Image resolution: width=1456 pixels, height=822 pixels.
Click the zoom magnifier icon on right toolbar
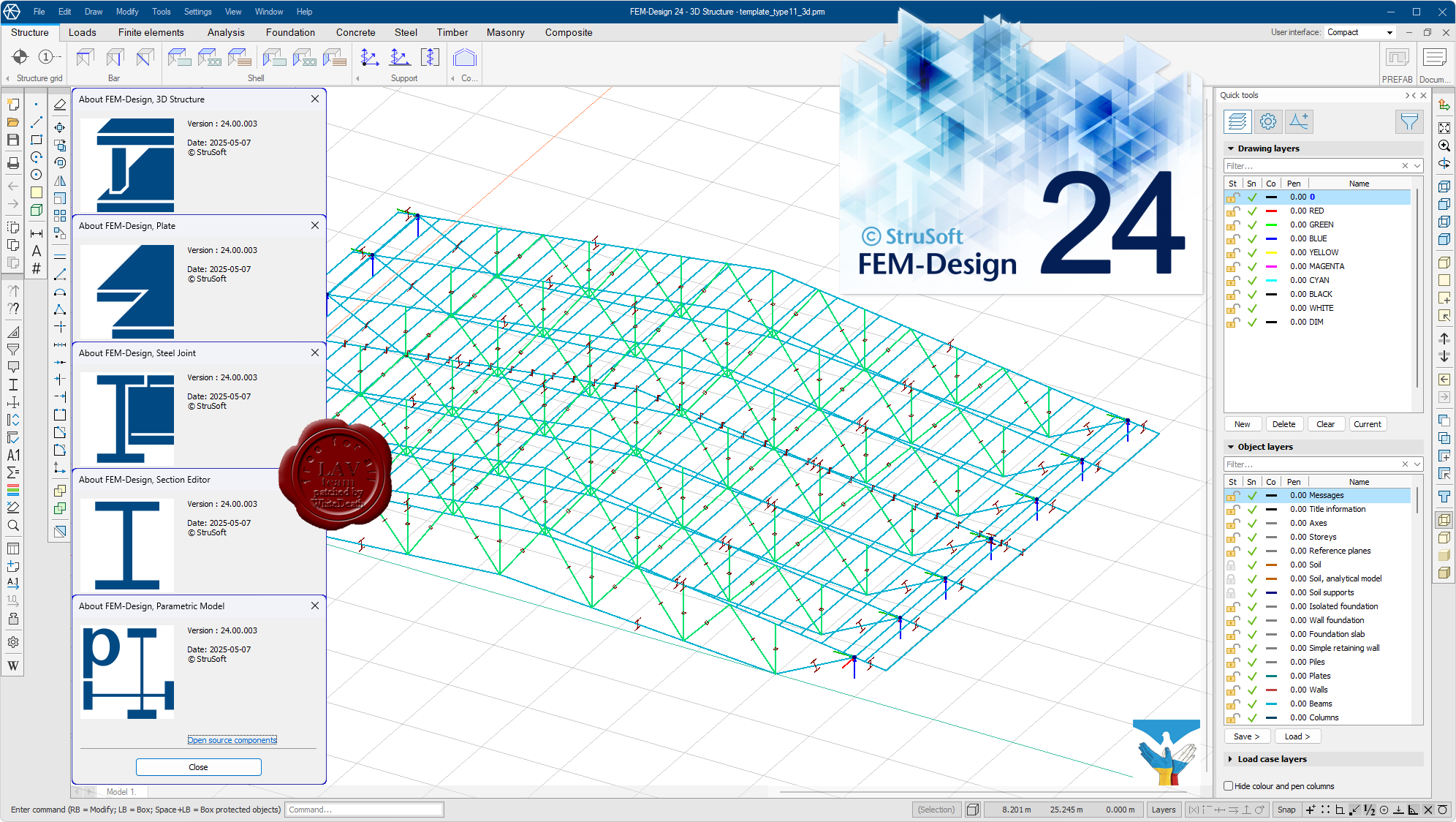[x=1444, y=146]
